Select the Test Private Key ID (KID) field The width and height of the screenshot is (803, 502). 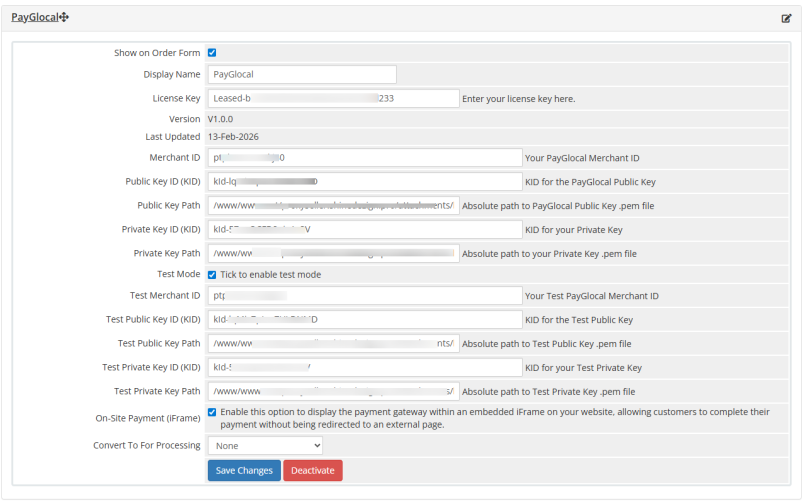click(365, 367)
